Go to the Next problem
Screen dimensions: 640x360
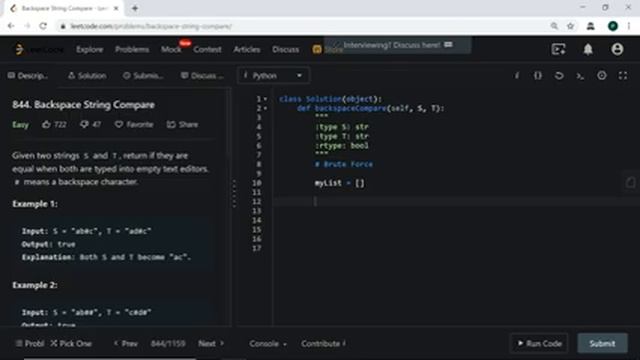(211, 344)
